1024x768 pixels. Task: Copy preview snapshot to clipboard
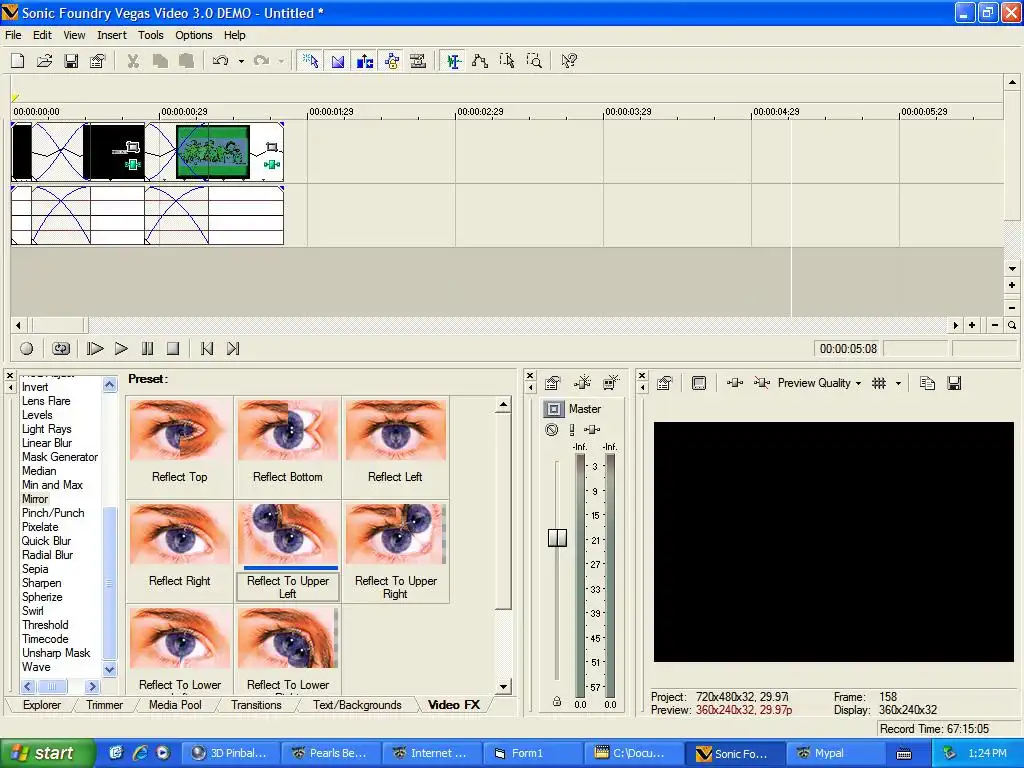click(x=927, y=383)
